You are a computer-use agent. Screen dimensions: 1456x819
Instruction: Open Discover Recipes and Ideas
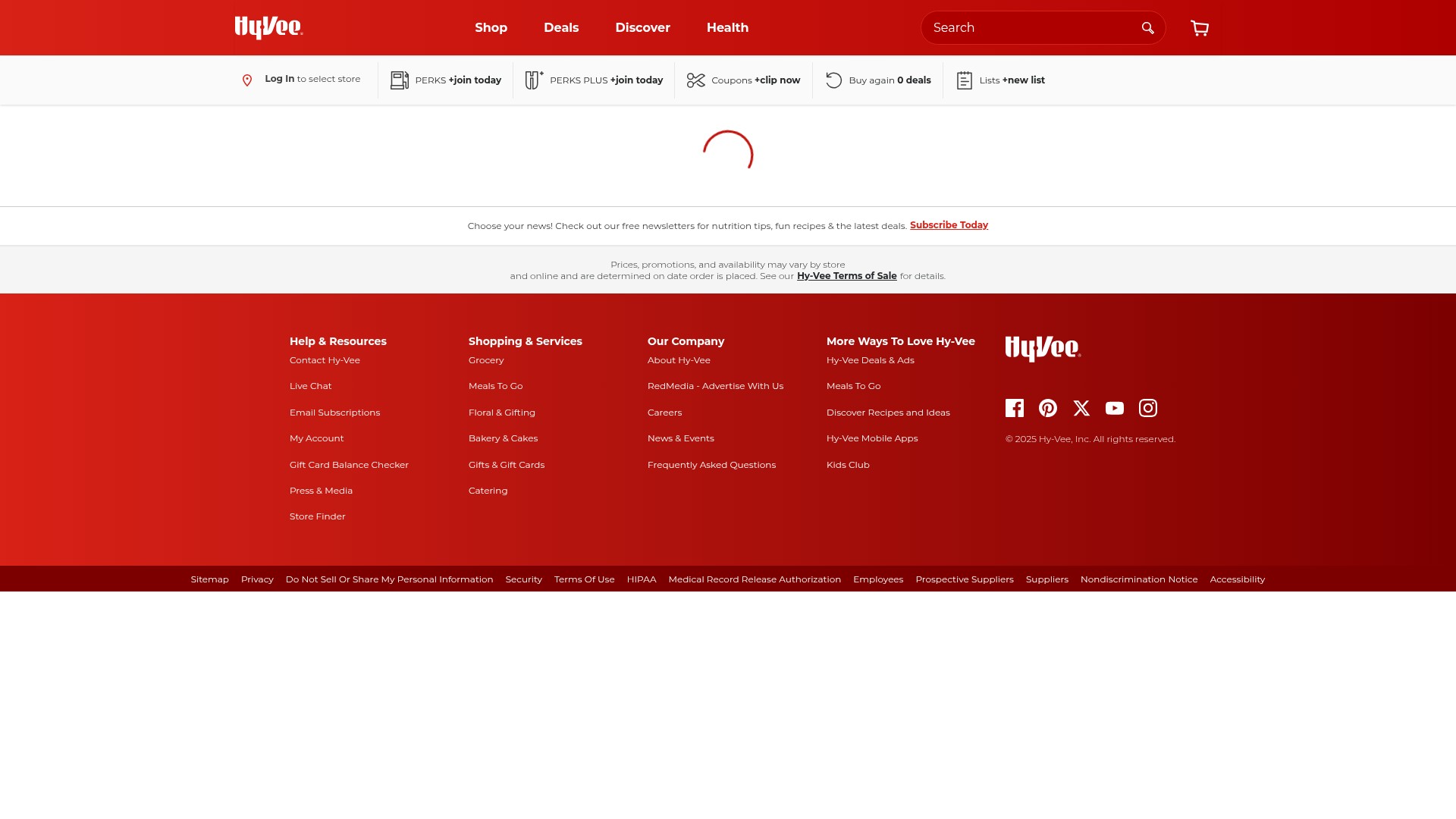pyautogui.click(x=888, y=413)
